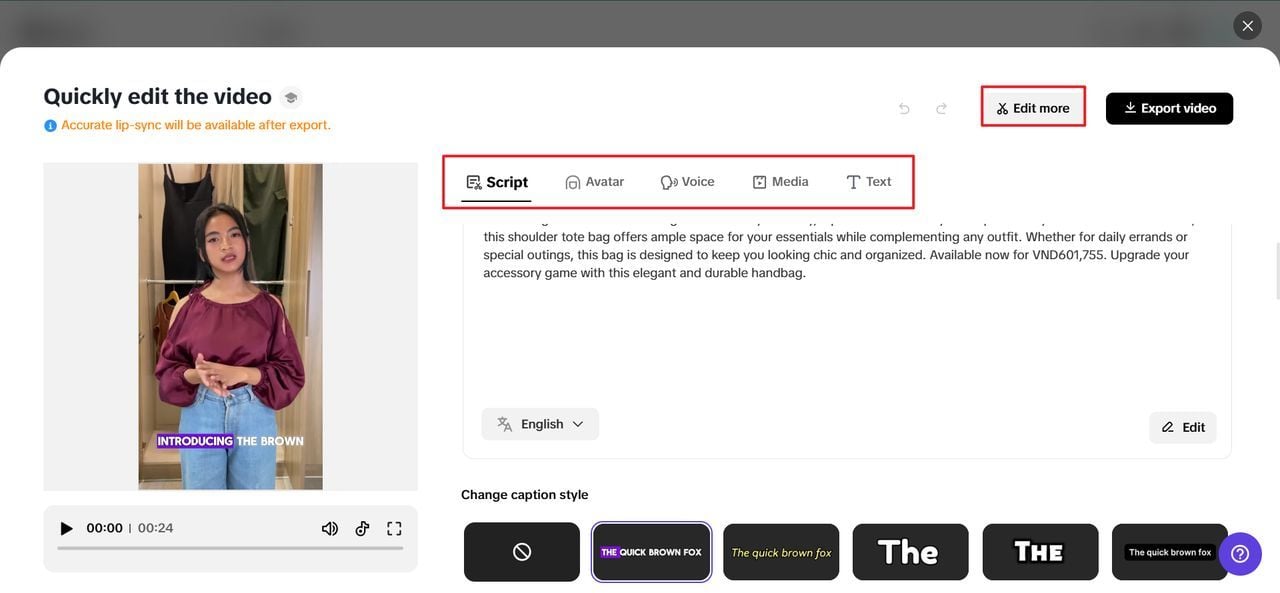Open the Voice tab

tap(689, 181)
